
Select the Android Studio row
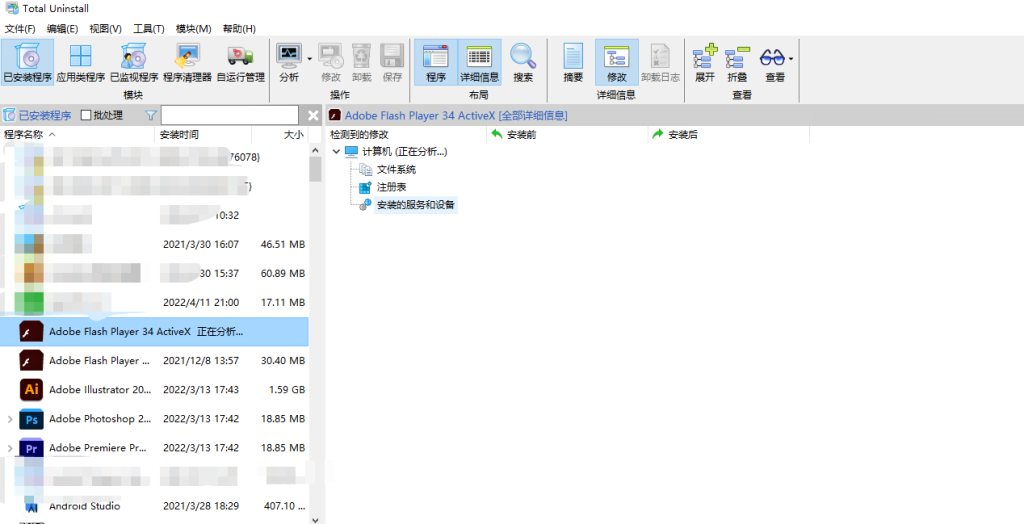[154, 506]
